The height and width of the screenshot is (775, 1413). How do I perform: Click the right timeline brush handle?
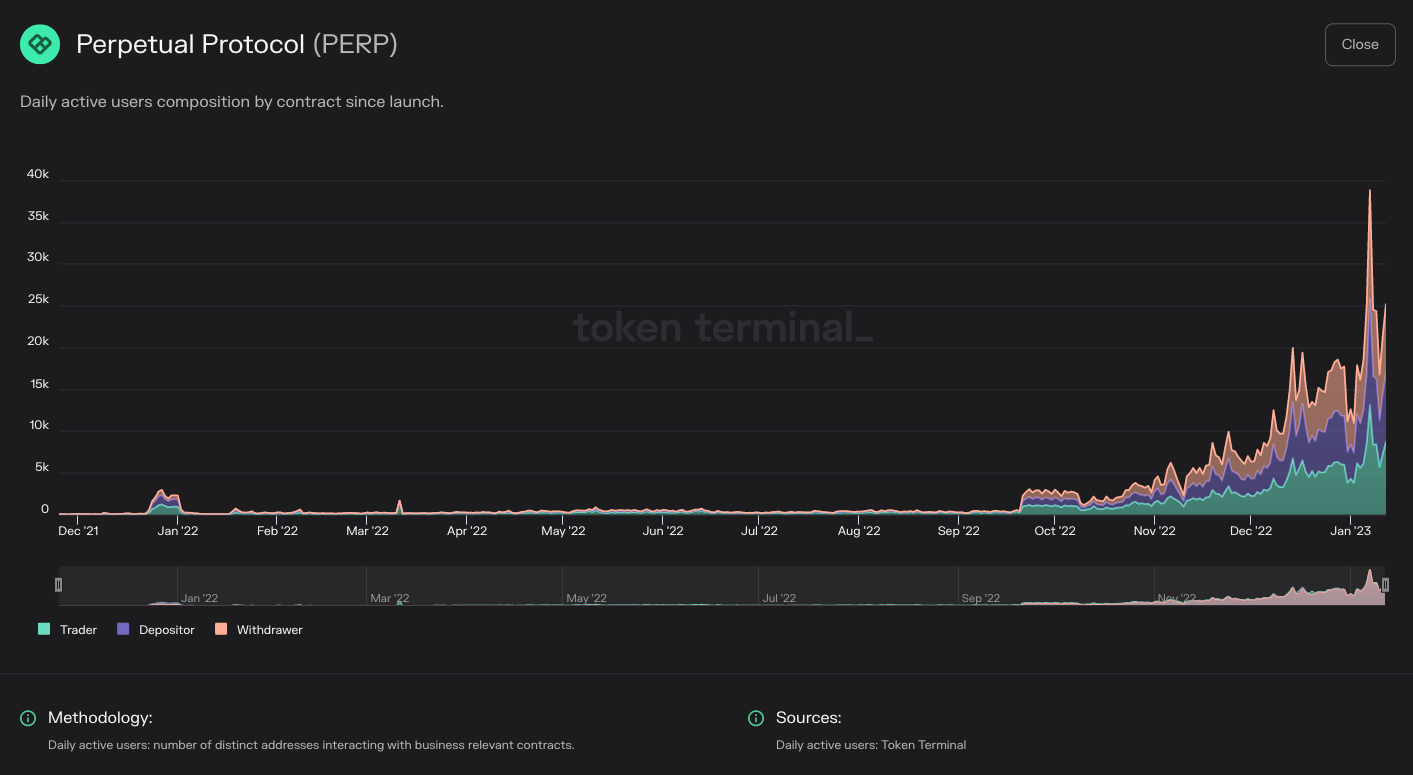(1385, 584)
